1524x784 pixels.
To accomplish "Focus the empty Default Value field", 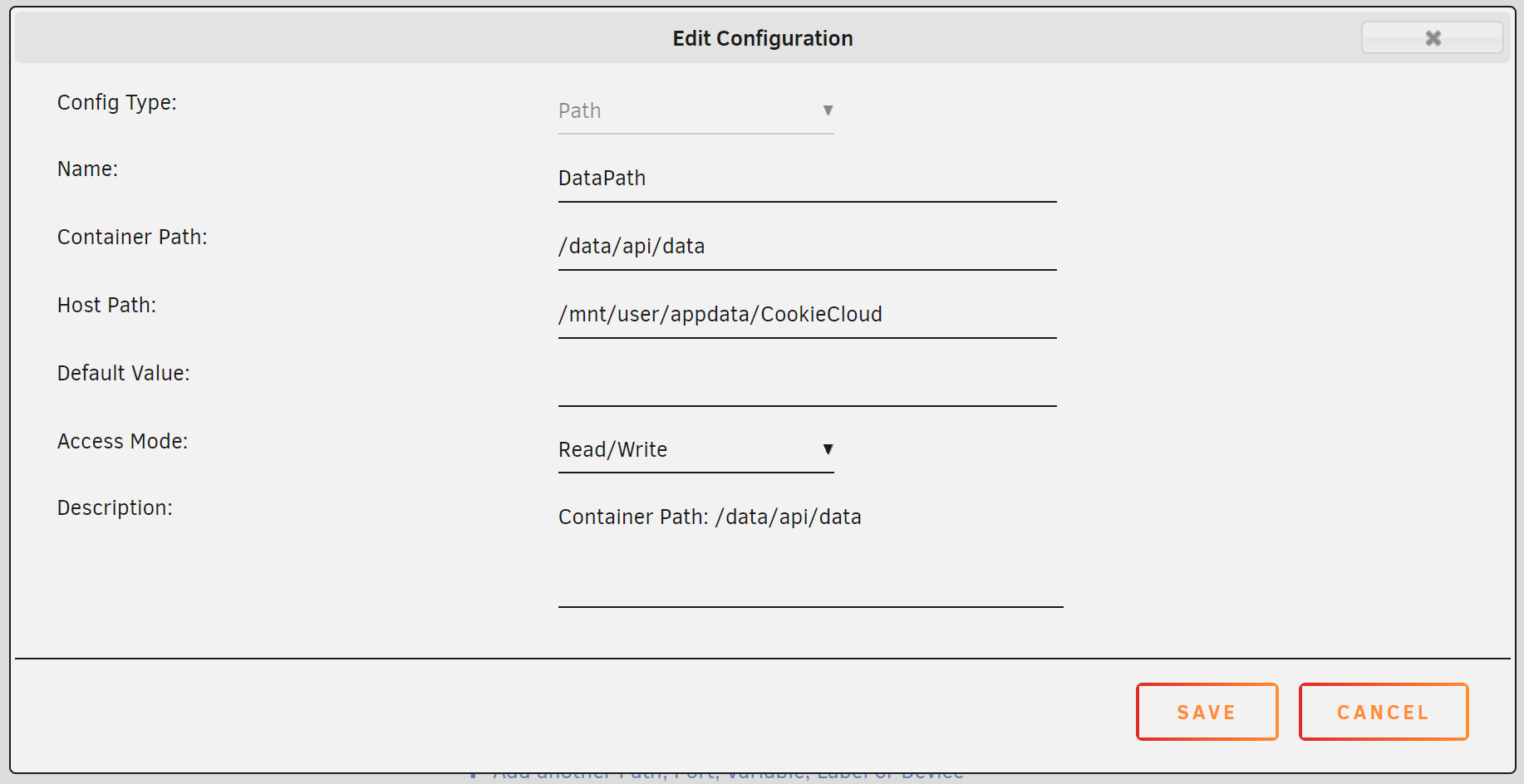I will pos(806,383).
